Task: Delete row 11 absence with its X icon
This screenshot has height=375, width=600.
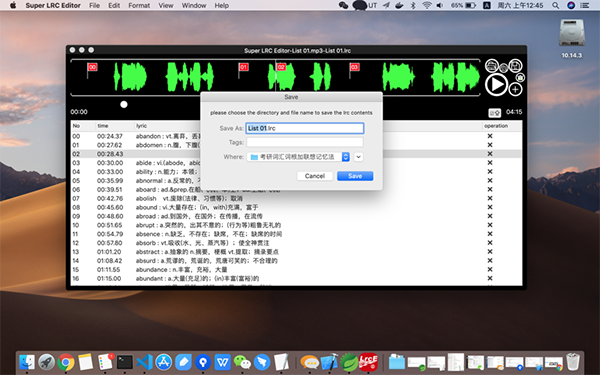Action: click(490, 234)
